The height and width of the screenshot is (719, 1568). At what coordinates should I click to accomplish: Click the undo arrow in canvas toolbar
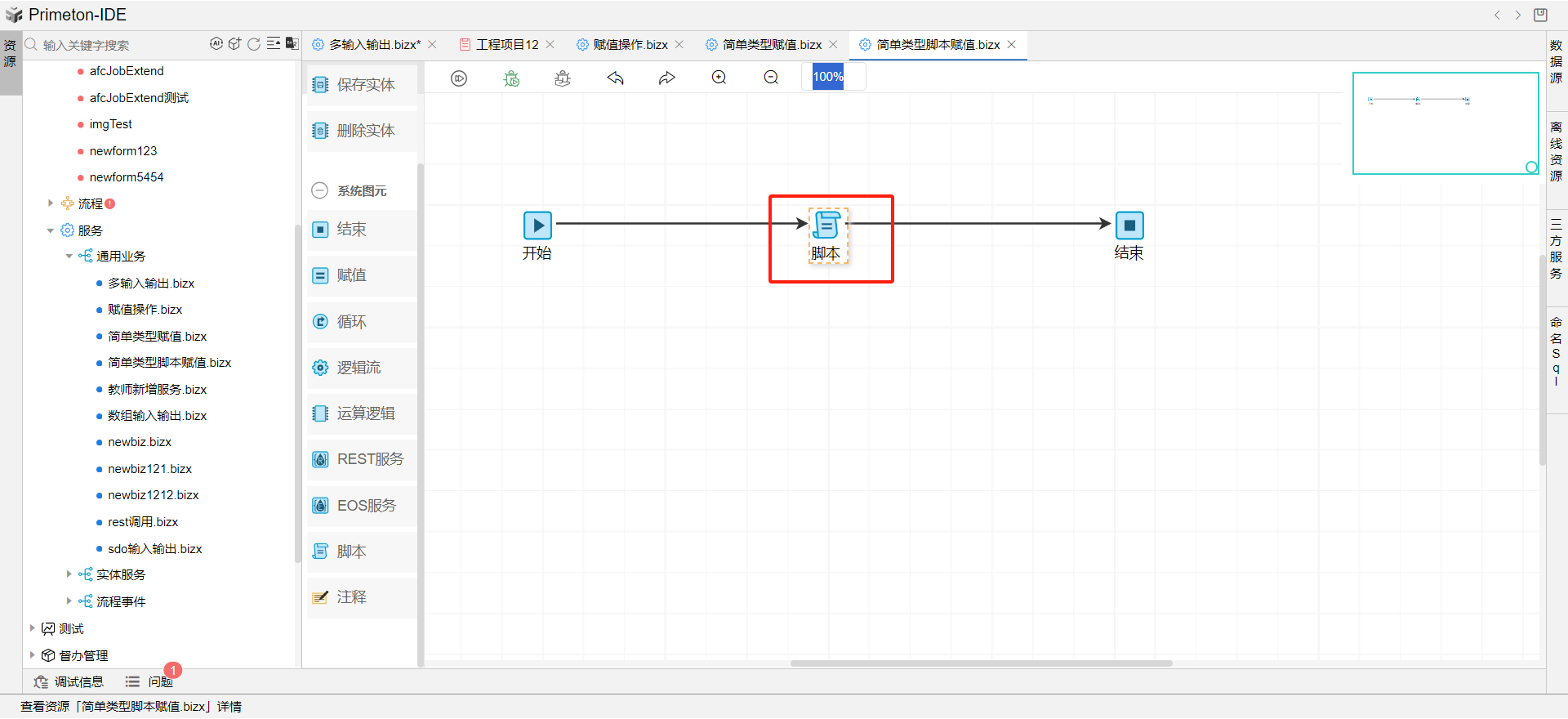point(615,78)
